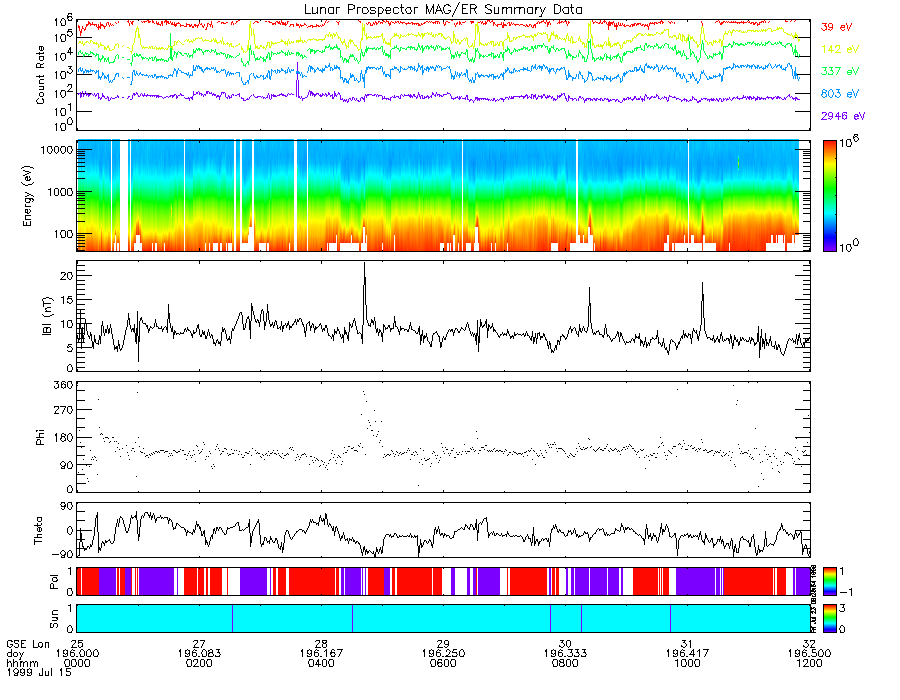Click the doy value '196.500'
Viewport: 900px width, 700px height.
tap(809, 654)
